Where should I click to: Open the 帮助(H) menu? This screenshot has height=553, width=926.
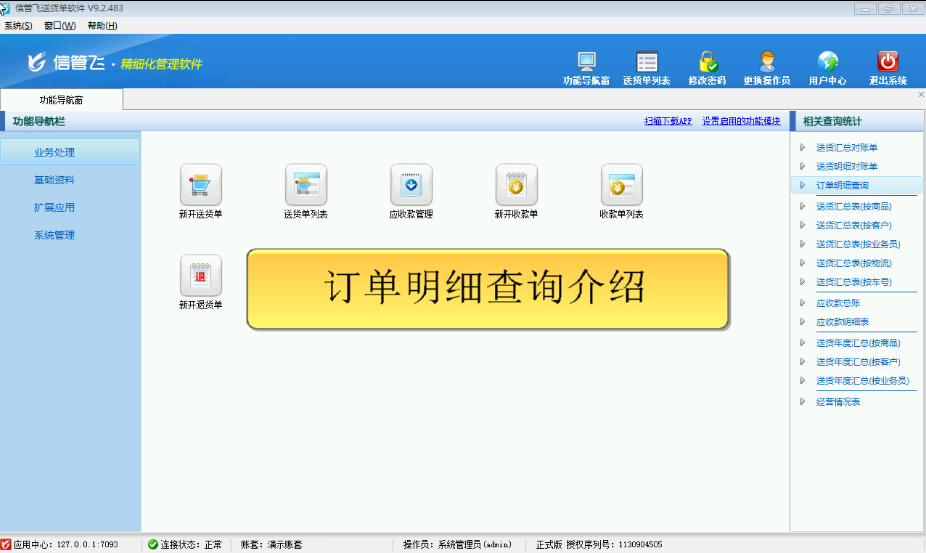tap(101, 25)
